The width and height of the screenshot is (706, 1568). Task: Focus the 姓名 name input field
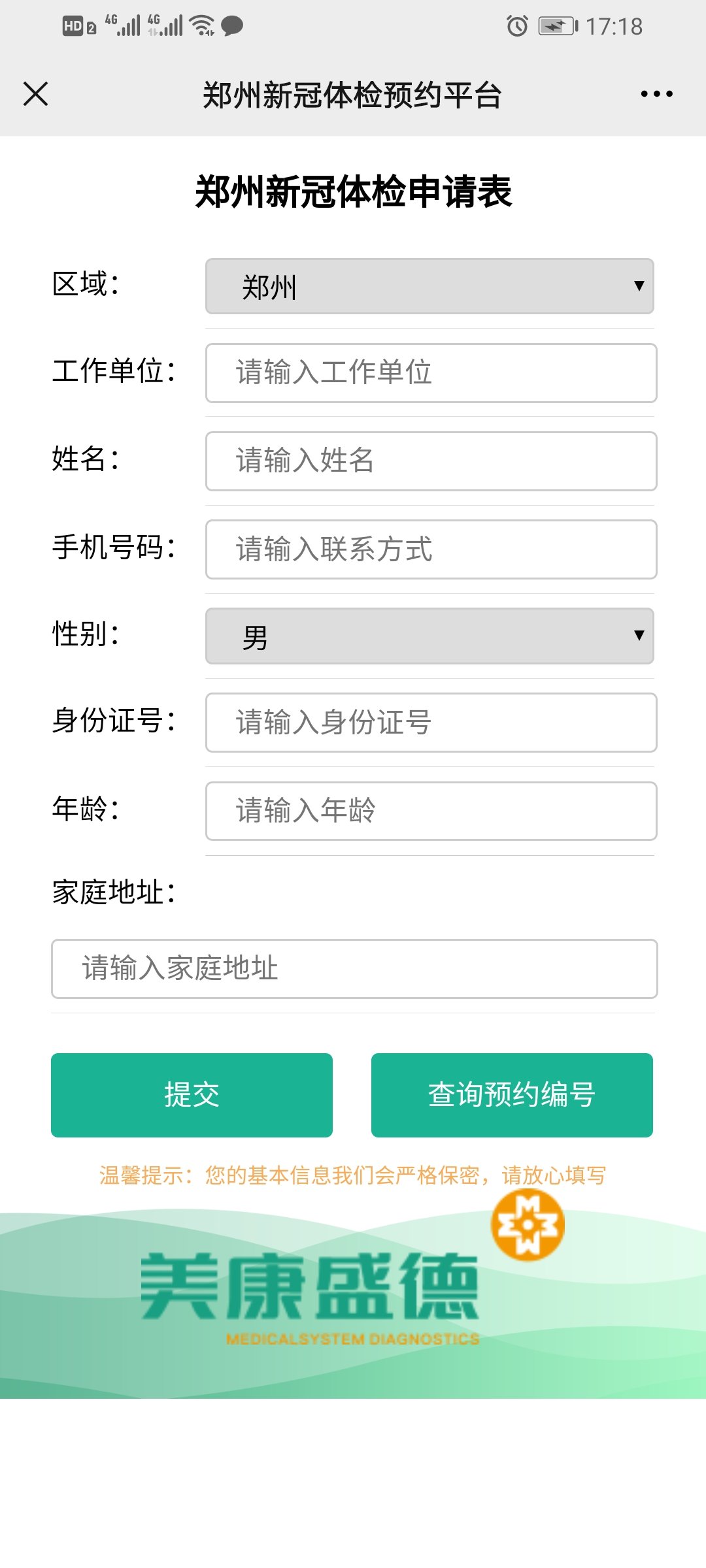coord(431,461)
